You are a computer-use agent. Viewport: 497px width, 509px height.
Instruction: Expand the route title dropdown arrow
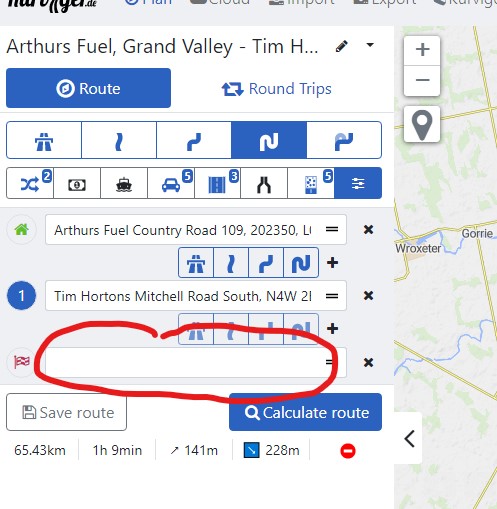pyautogui.click(x=370, y=45)
